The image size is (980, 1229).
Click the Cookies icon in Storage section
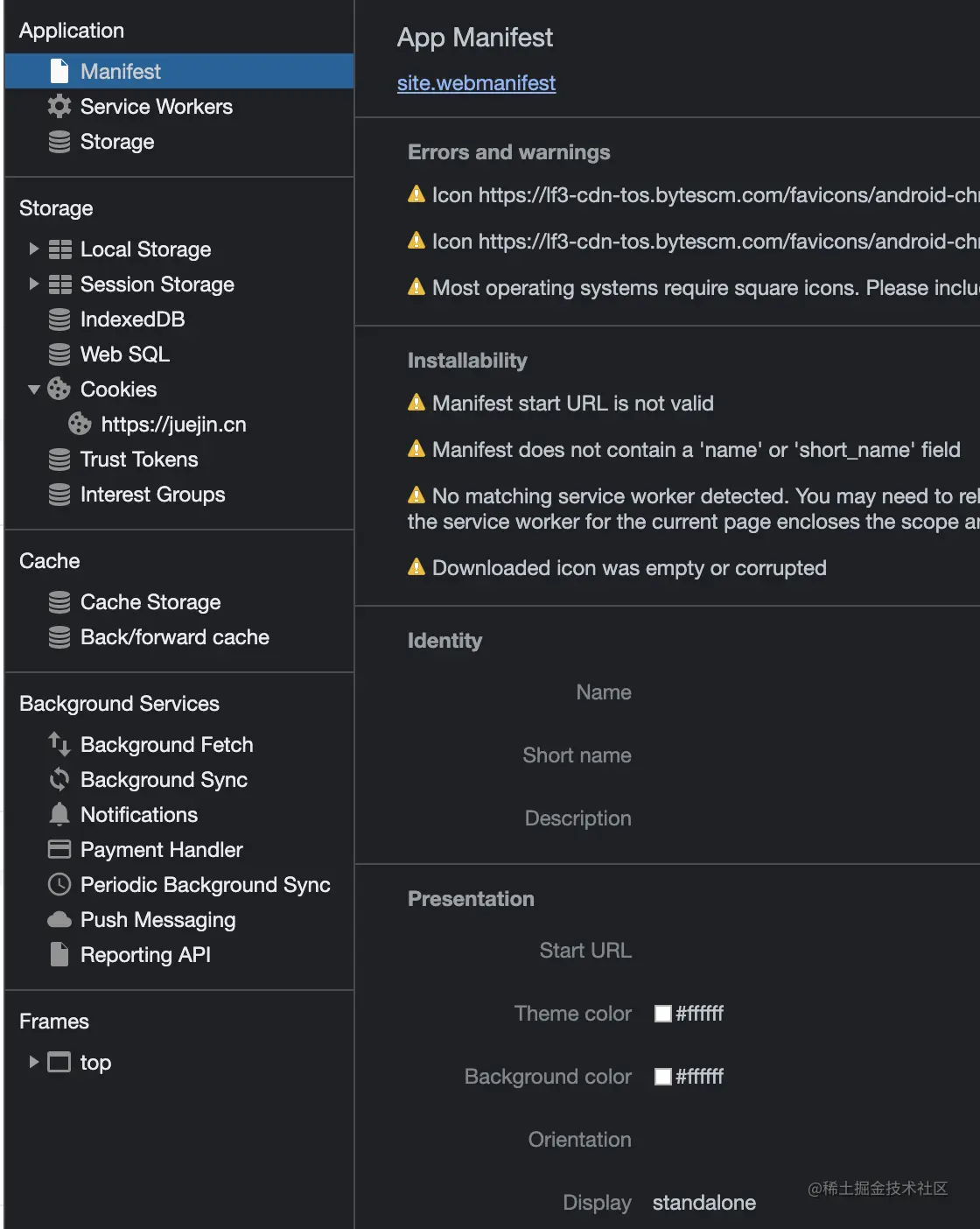[59, 390]
